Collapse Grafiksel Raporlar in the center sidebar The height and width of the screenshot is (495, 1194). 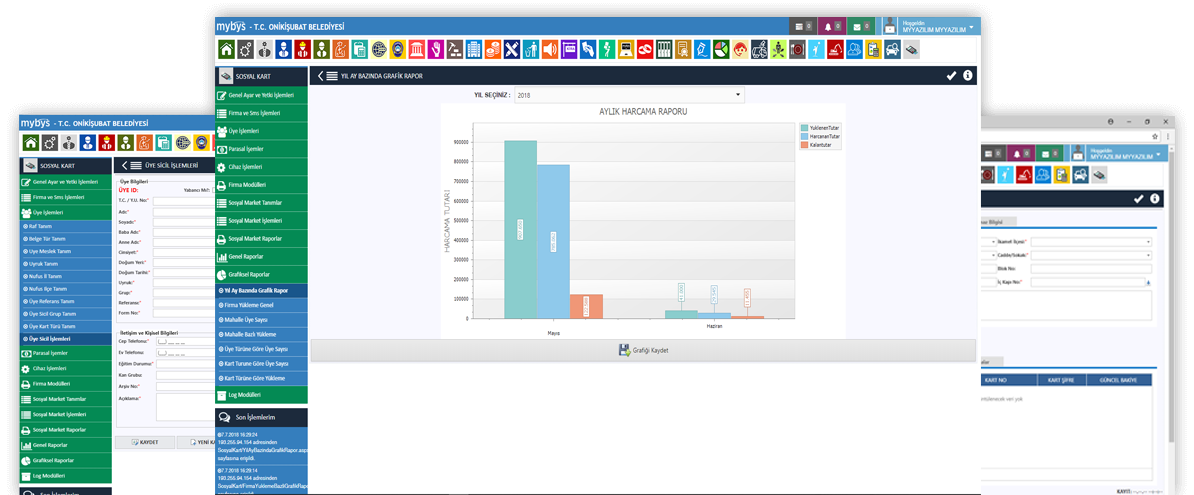(x=262, y=274)
